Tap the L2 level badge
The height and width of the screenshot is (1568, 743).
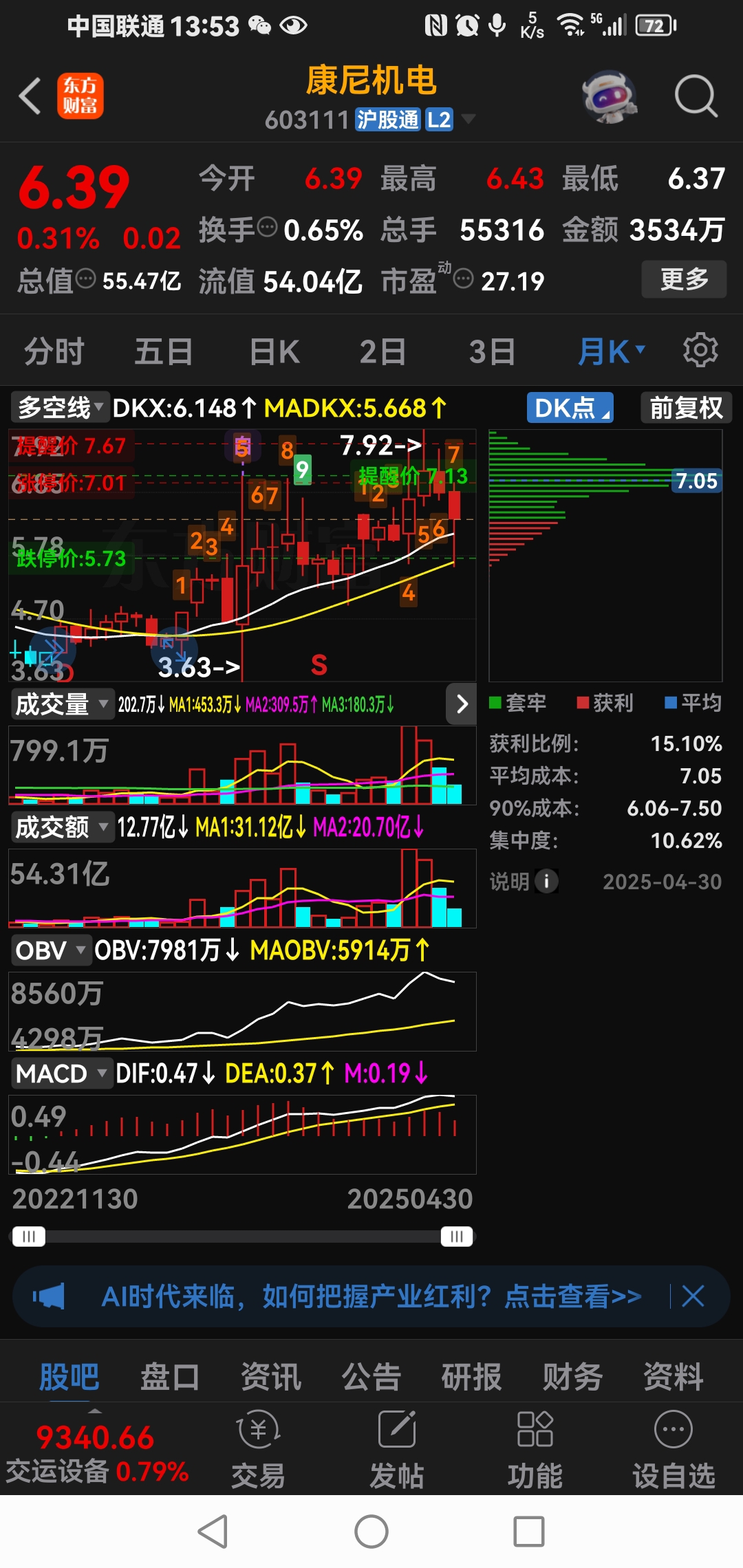point(439,120)
